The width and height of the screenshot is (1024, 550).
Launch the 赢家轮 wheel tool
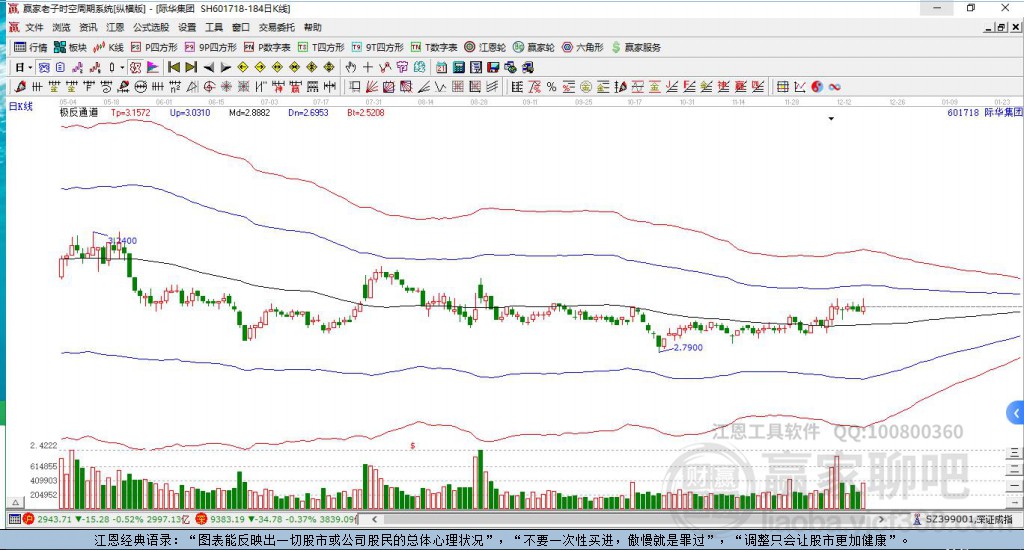coord(534,47)
